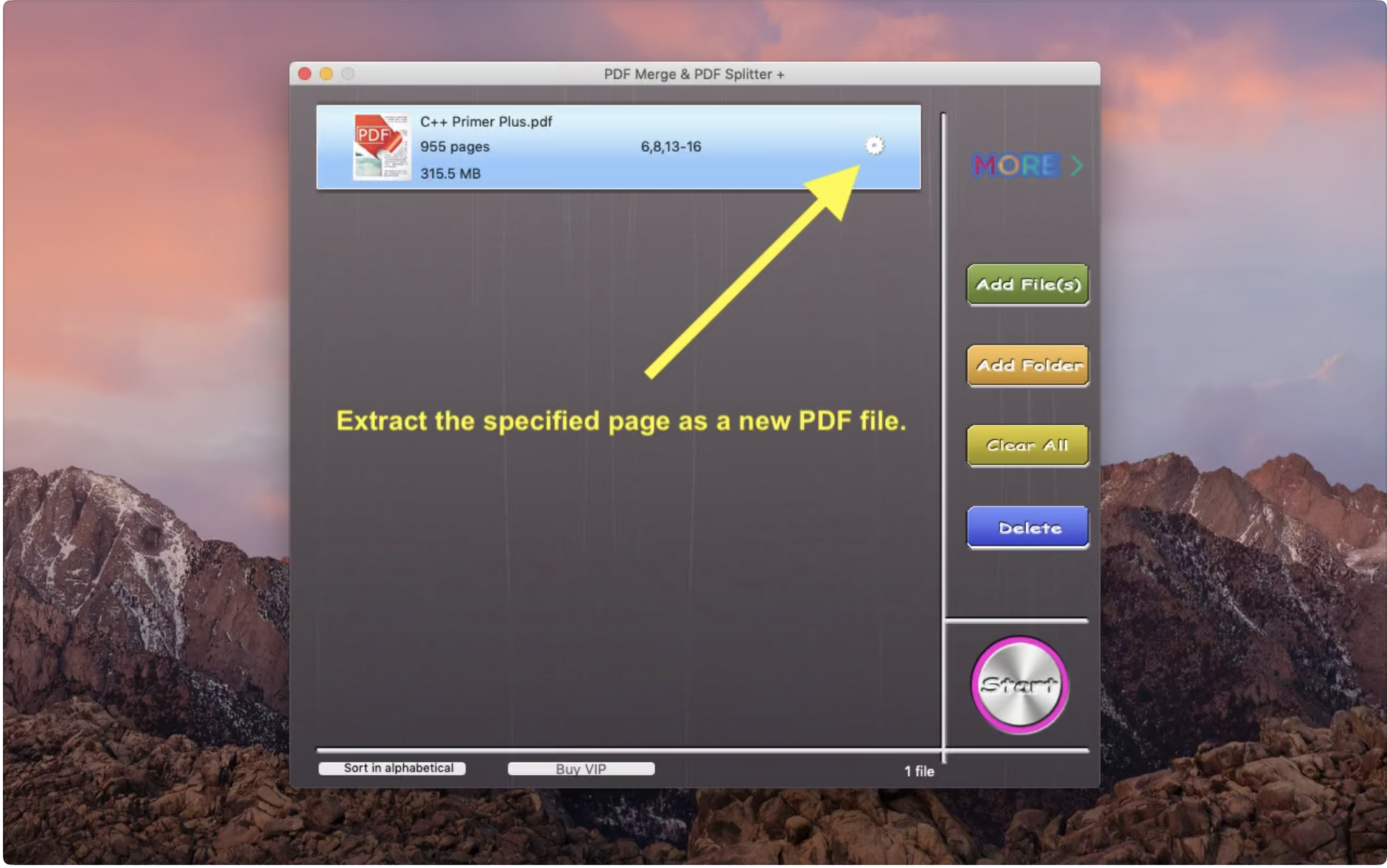Minimize the window using the yellow button
Image resolution: width=1387 pixels, height=868 pixels.
tap(326, 74)
